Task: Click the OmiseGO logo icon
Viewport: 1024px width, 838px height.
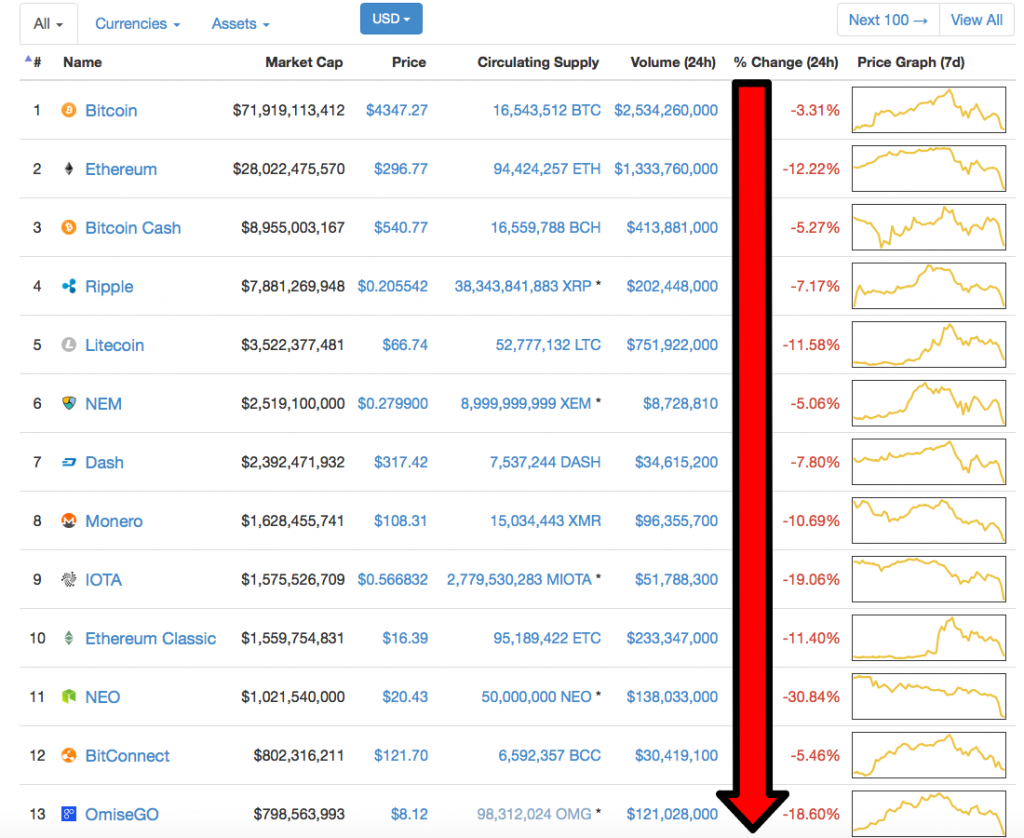Action: [69, 814]
